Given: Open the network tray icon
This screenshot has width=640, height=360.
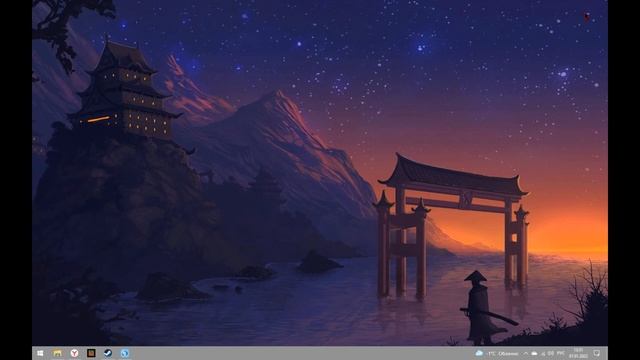Looking at the screenshot, I should 543,354.
